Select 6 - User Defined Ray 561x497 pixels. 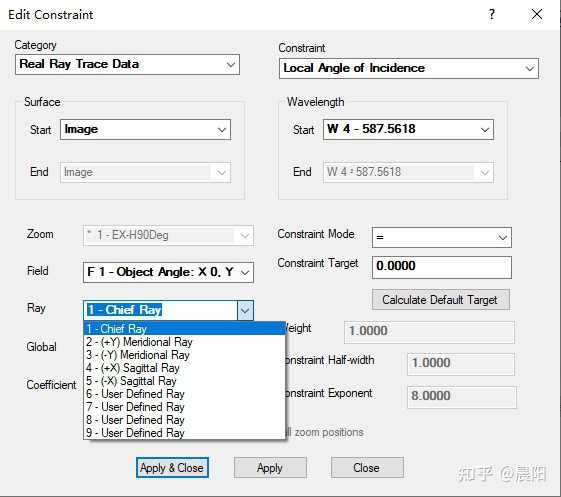pyautogui.click(x=184, y=394)
